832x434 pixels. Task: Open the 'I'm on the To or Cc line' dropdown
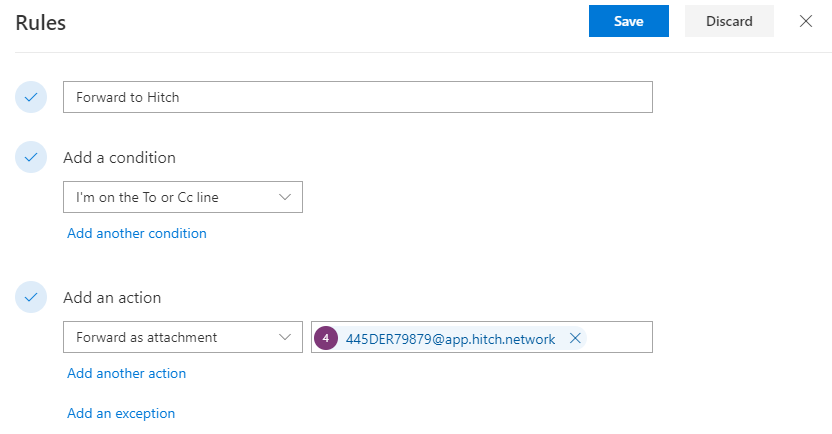(x=170, y=197)
